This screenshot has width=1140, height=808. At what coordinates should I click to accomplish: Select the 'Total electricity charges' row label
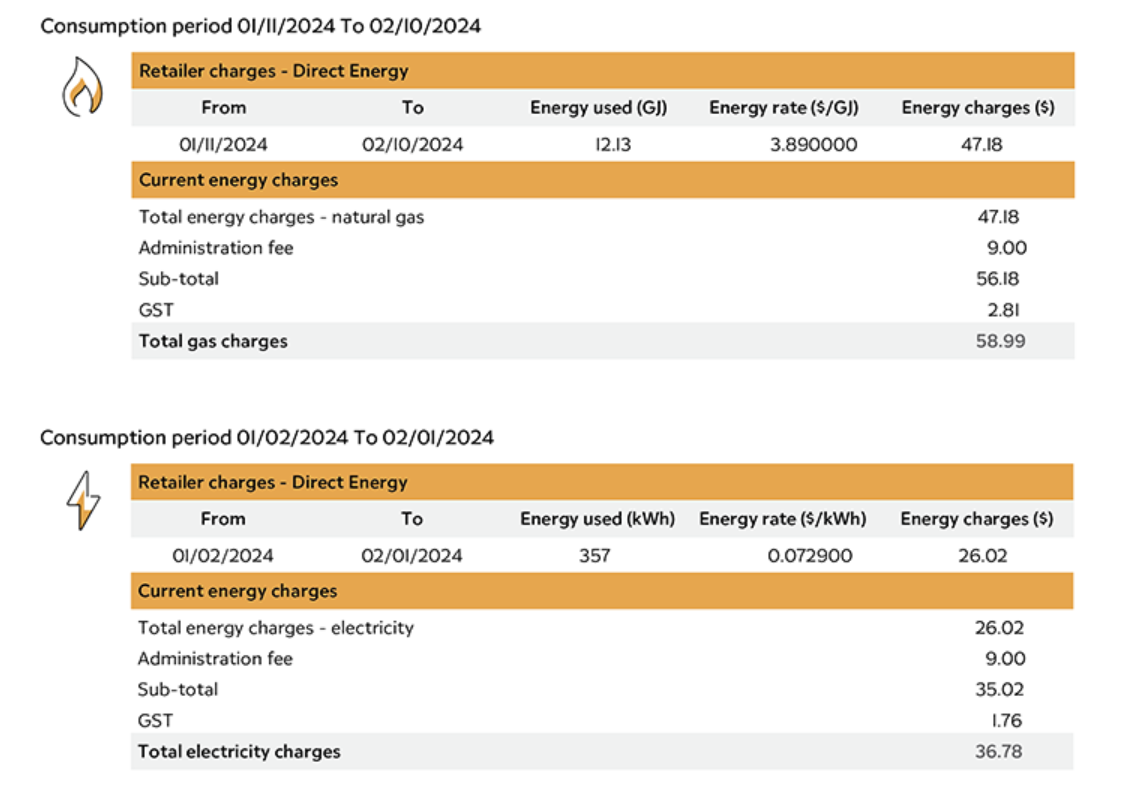[239, 752]
